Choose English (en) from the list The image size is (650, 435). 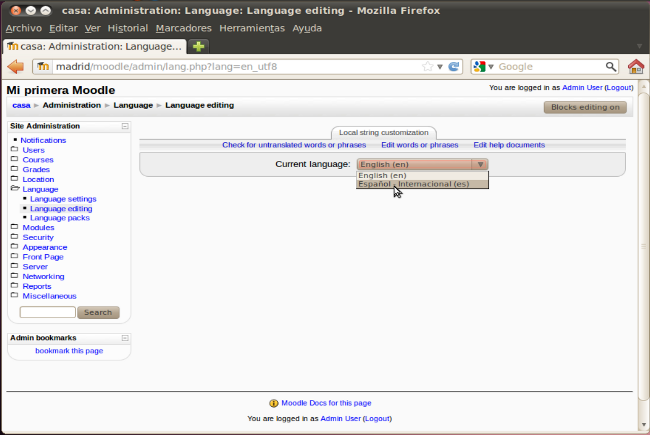pyautogui.click(x=382, y=175)
